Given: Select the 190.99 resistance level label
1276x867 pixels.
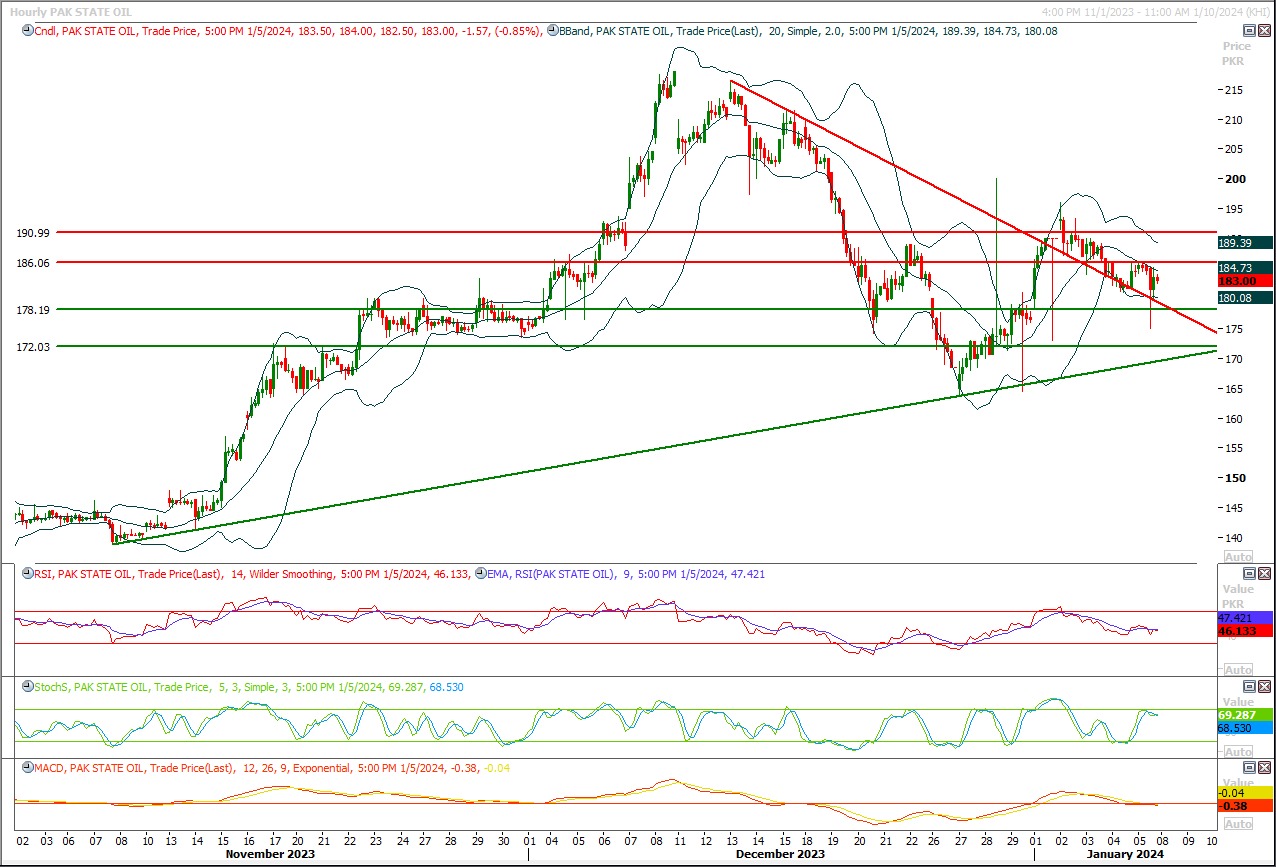Looking at the screenshot, I should 33,232.
